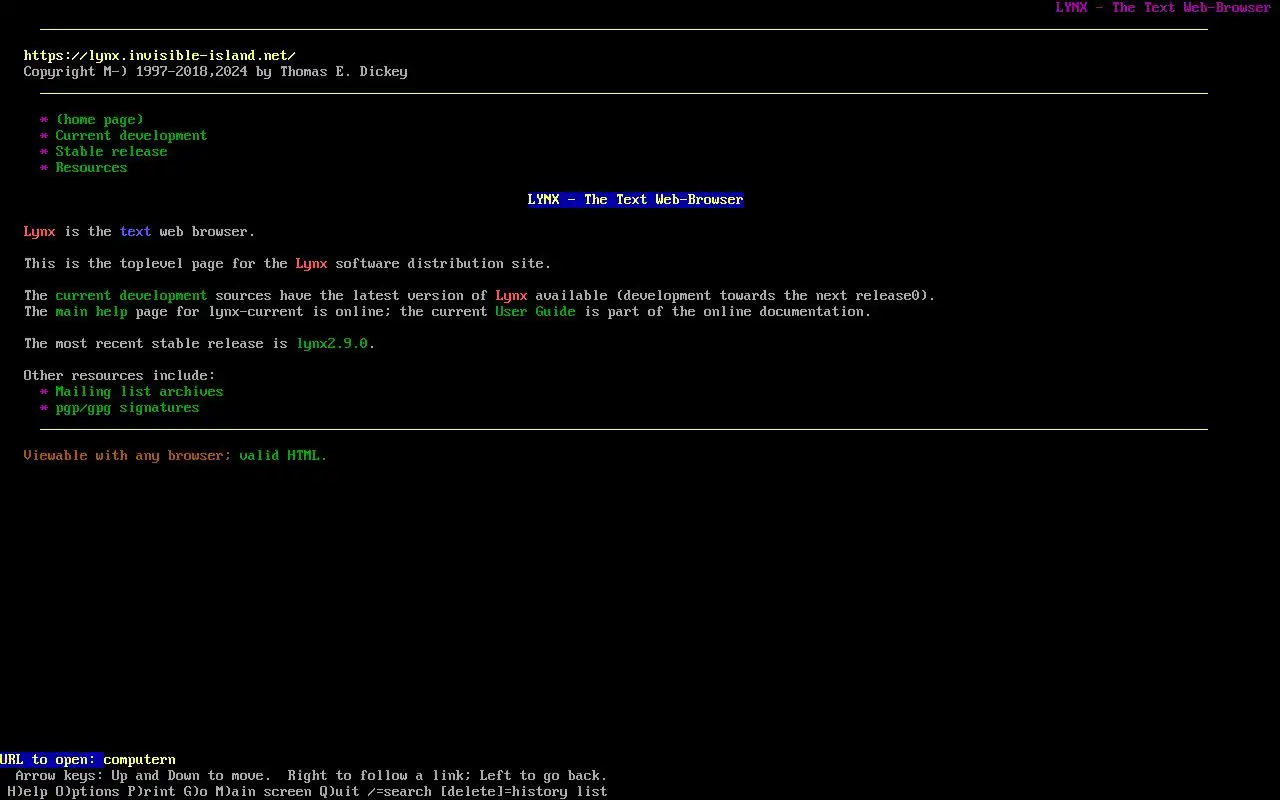Select O)ptions in the command bar
This screenshot has height=800, width=1280.
click(x=88, y=792)
